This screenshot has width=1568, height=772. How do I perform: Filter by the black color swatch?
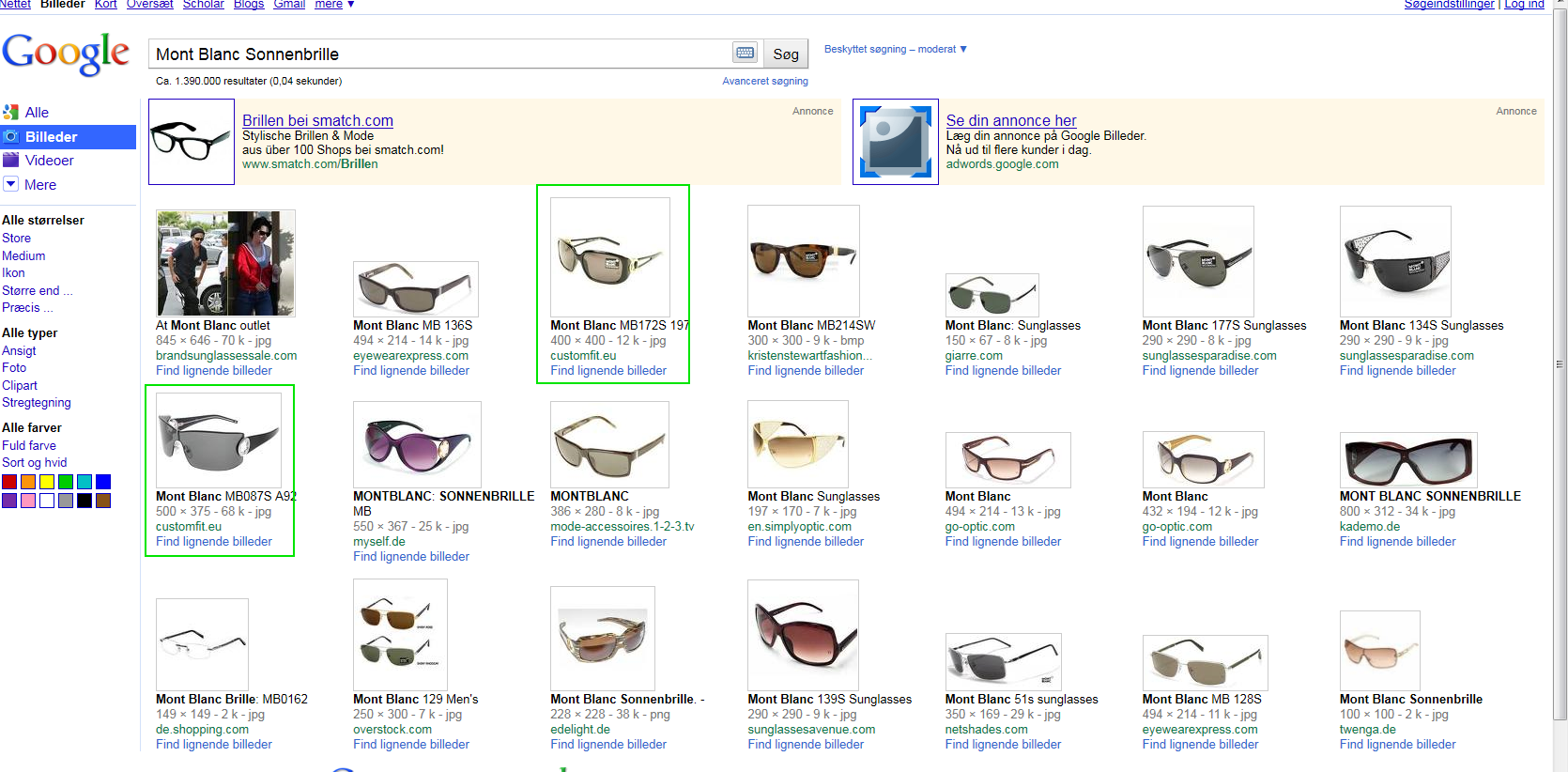[x=85, y=501]
